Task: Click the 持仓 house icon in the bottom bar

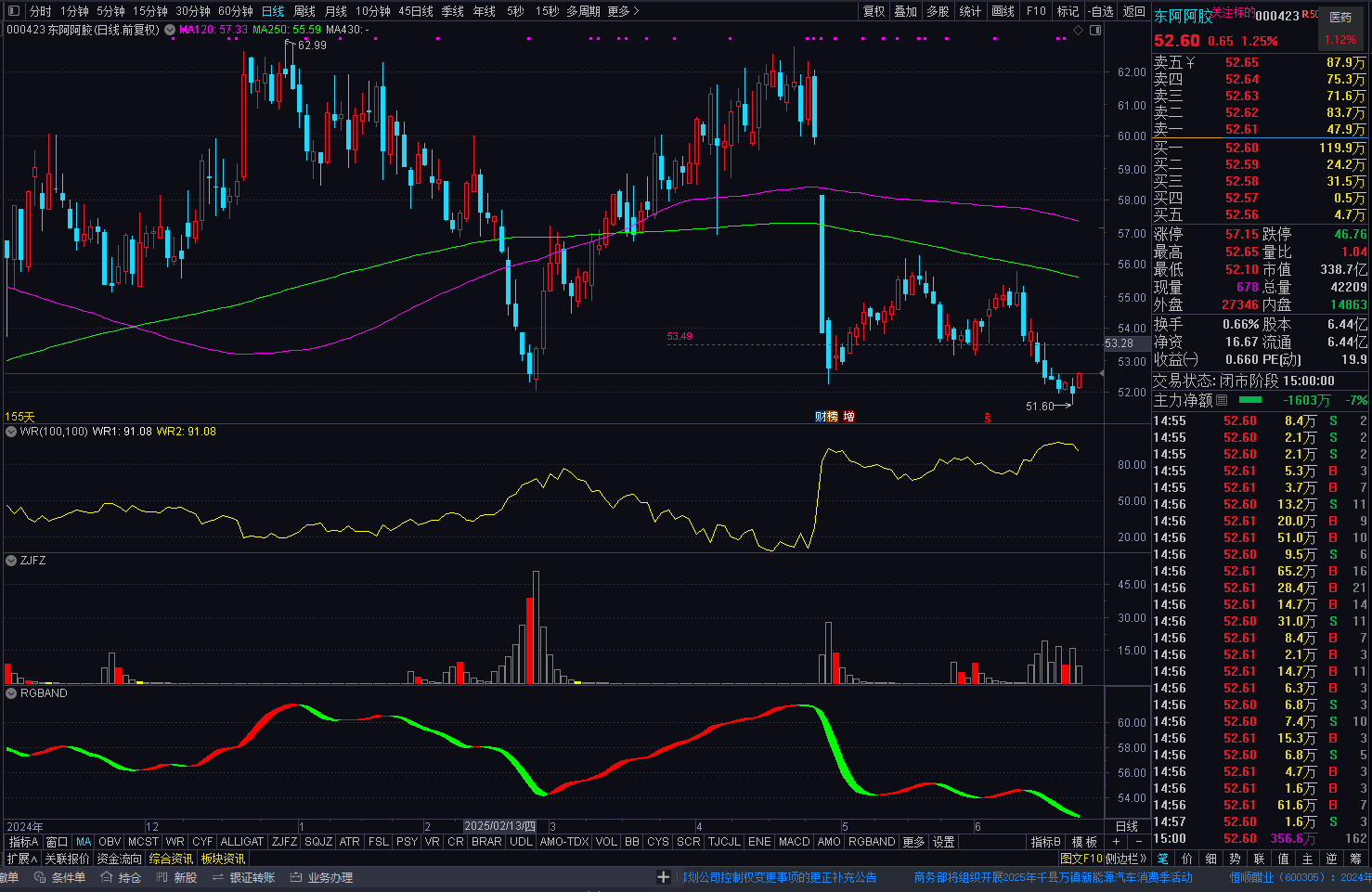Action: click(107, 877)
